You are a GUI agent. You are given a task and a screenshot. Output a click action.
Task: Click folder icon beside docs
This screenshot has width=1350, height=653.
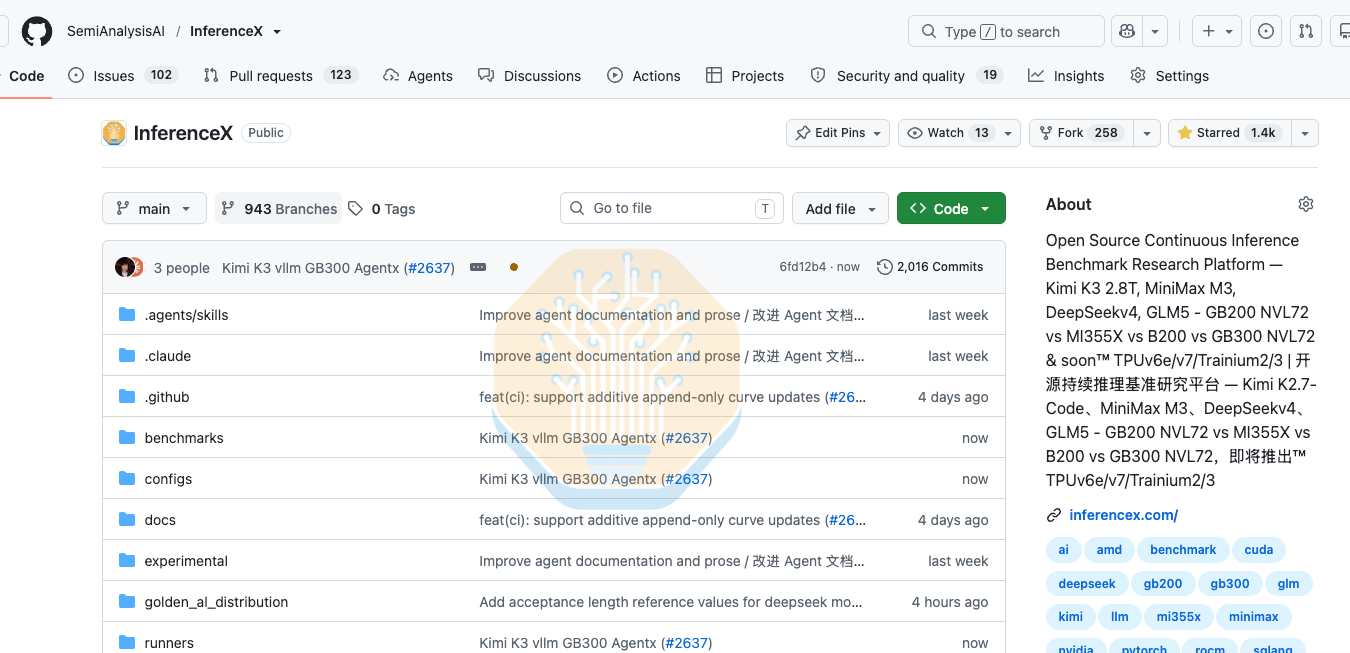pyautogui.click(x=127, y=520)
